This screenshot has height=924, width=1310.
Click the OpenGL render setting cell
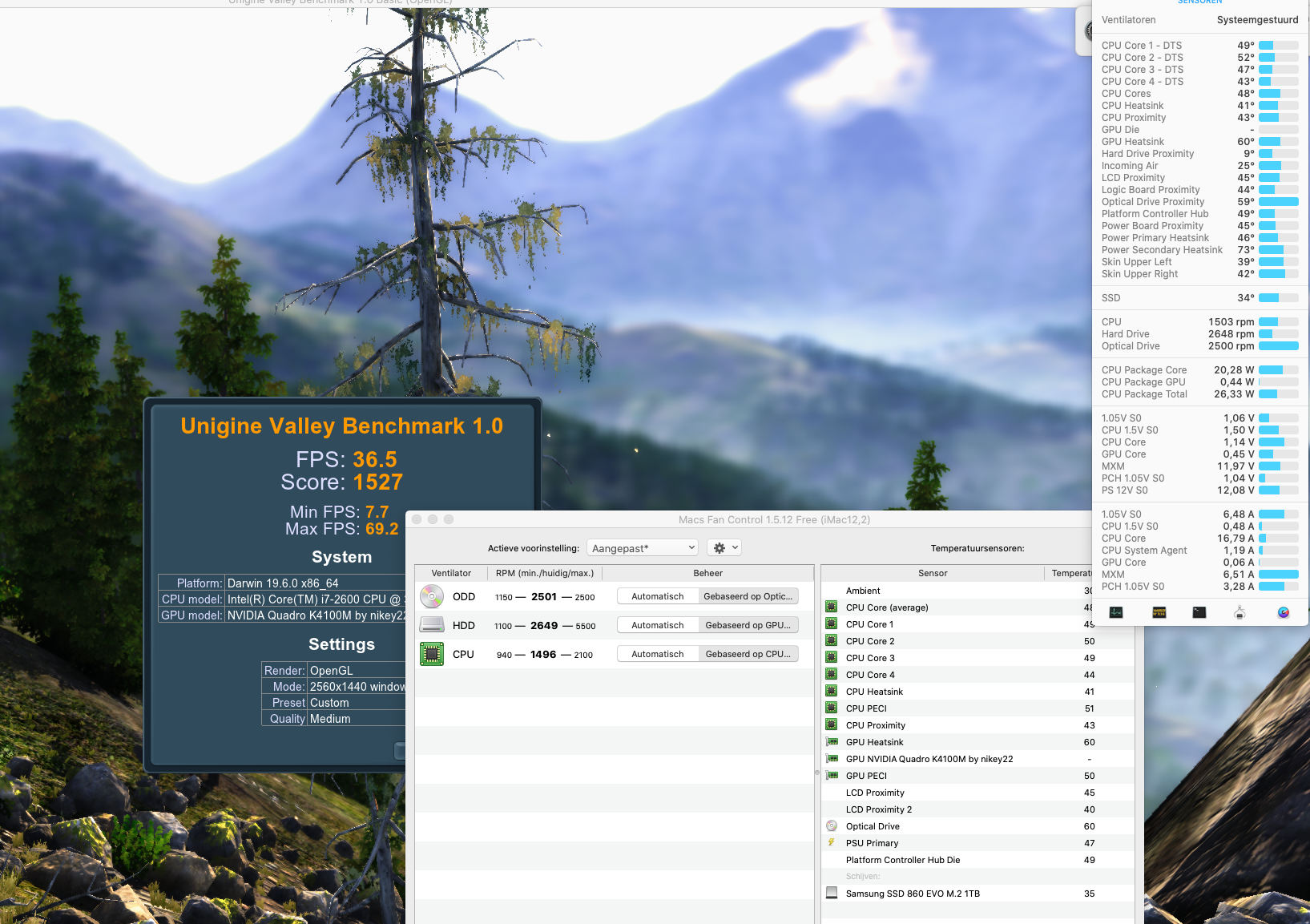(x=357, y=671)
